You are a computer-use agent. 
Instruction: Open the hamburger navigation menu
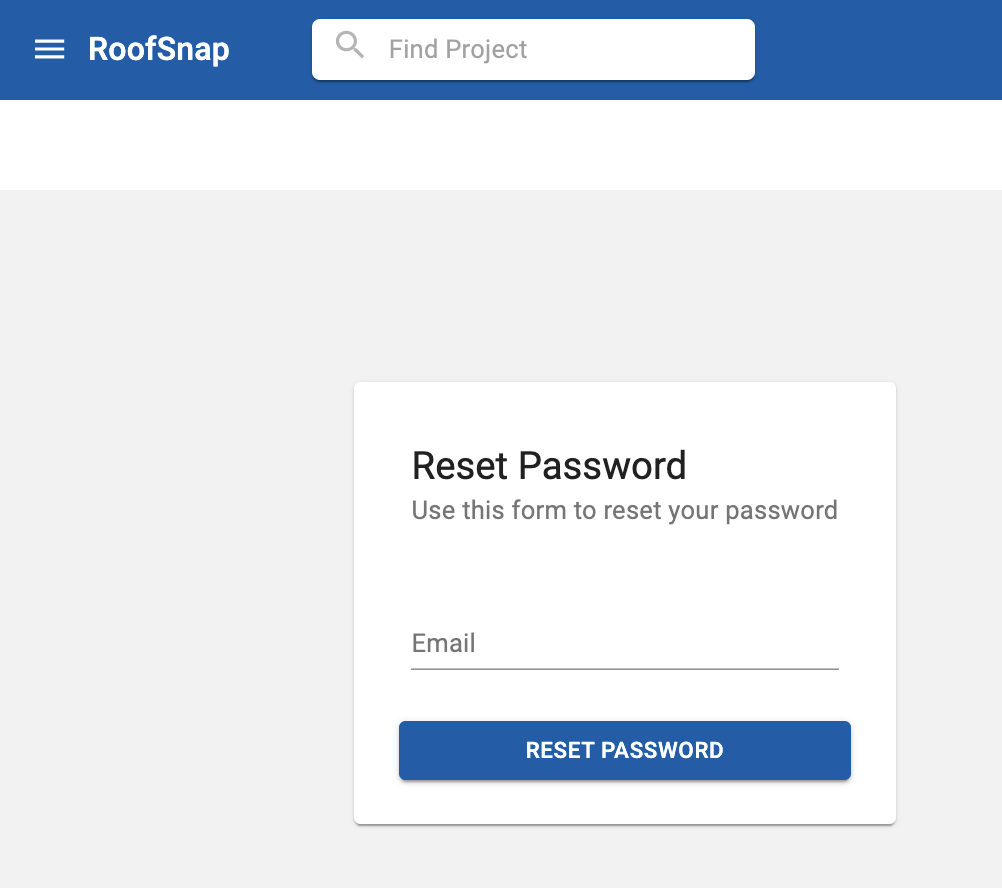point(49,49)
